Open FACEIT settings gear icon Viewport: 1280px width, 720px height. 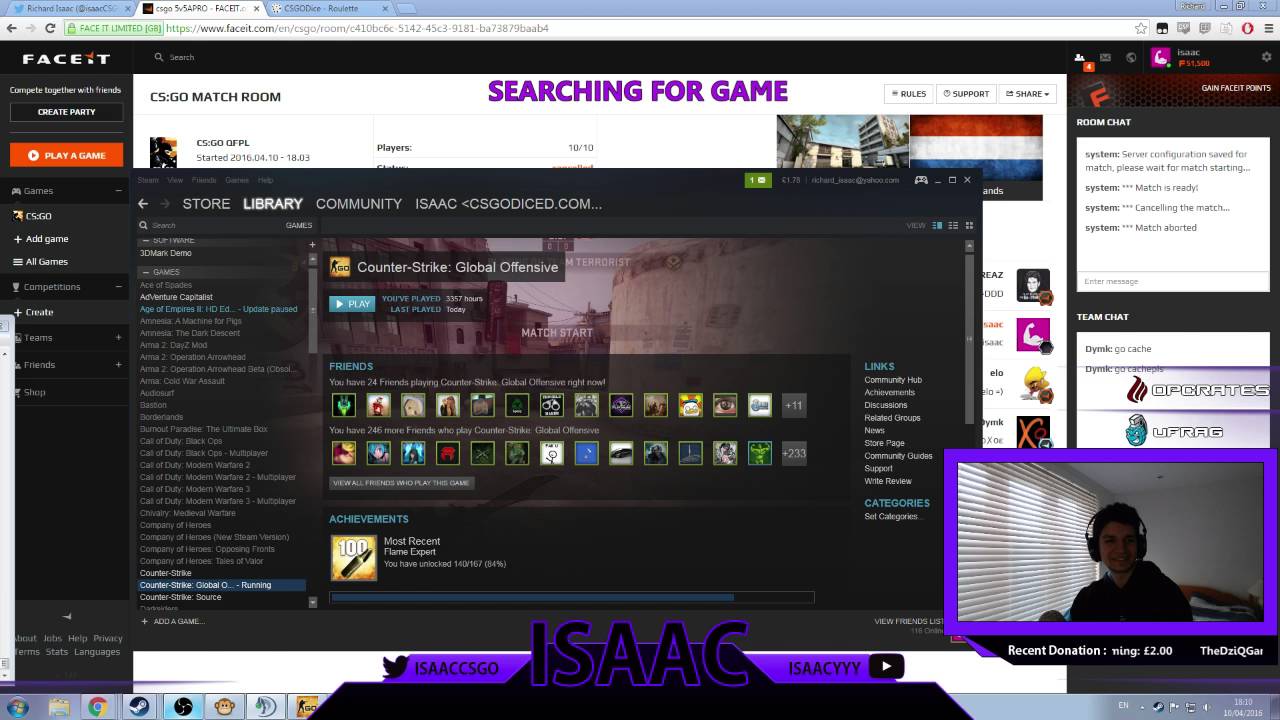(1267, 57)
